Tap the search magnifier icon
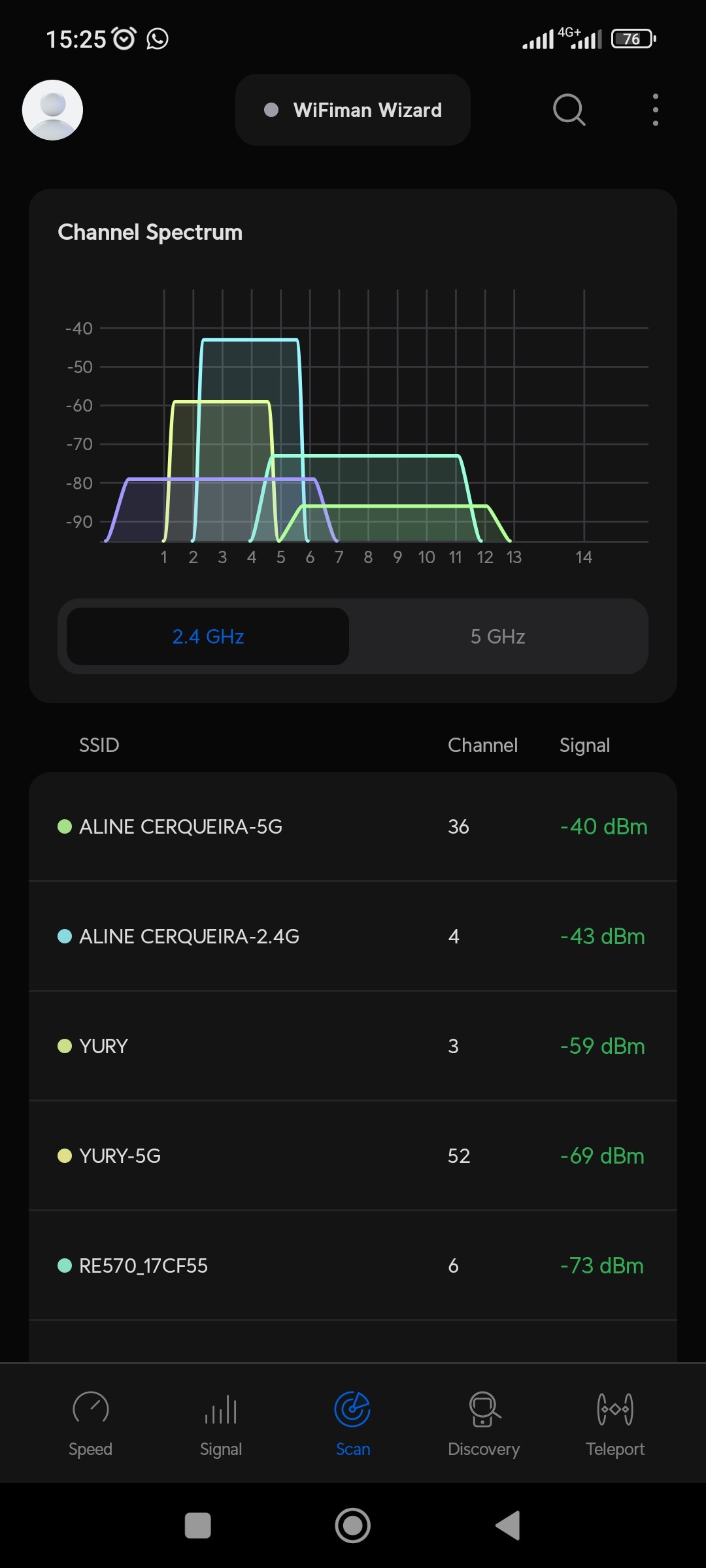This screenshot has height=1568, width=706. click(x=569, y=110)
